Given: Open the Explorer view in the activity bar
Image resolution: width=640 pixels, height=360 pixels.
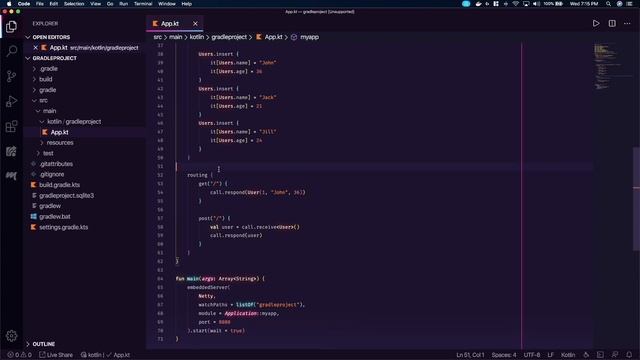Looking at the screenshot, I should coord(11,27).
